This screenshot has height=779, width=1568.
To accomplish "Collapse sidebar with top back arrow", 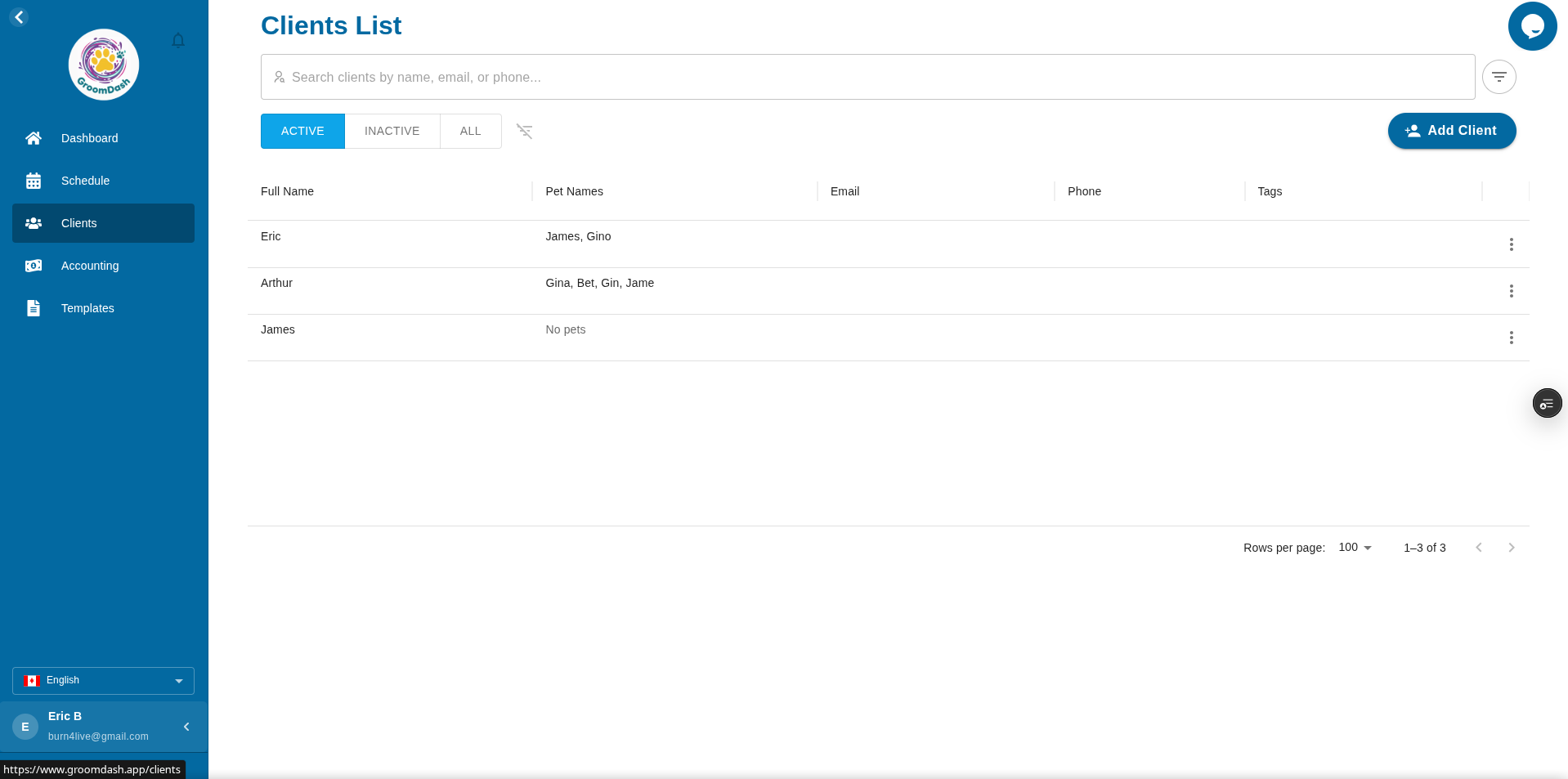I will pos(19,16).
